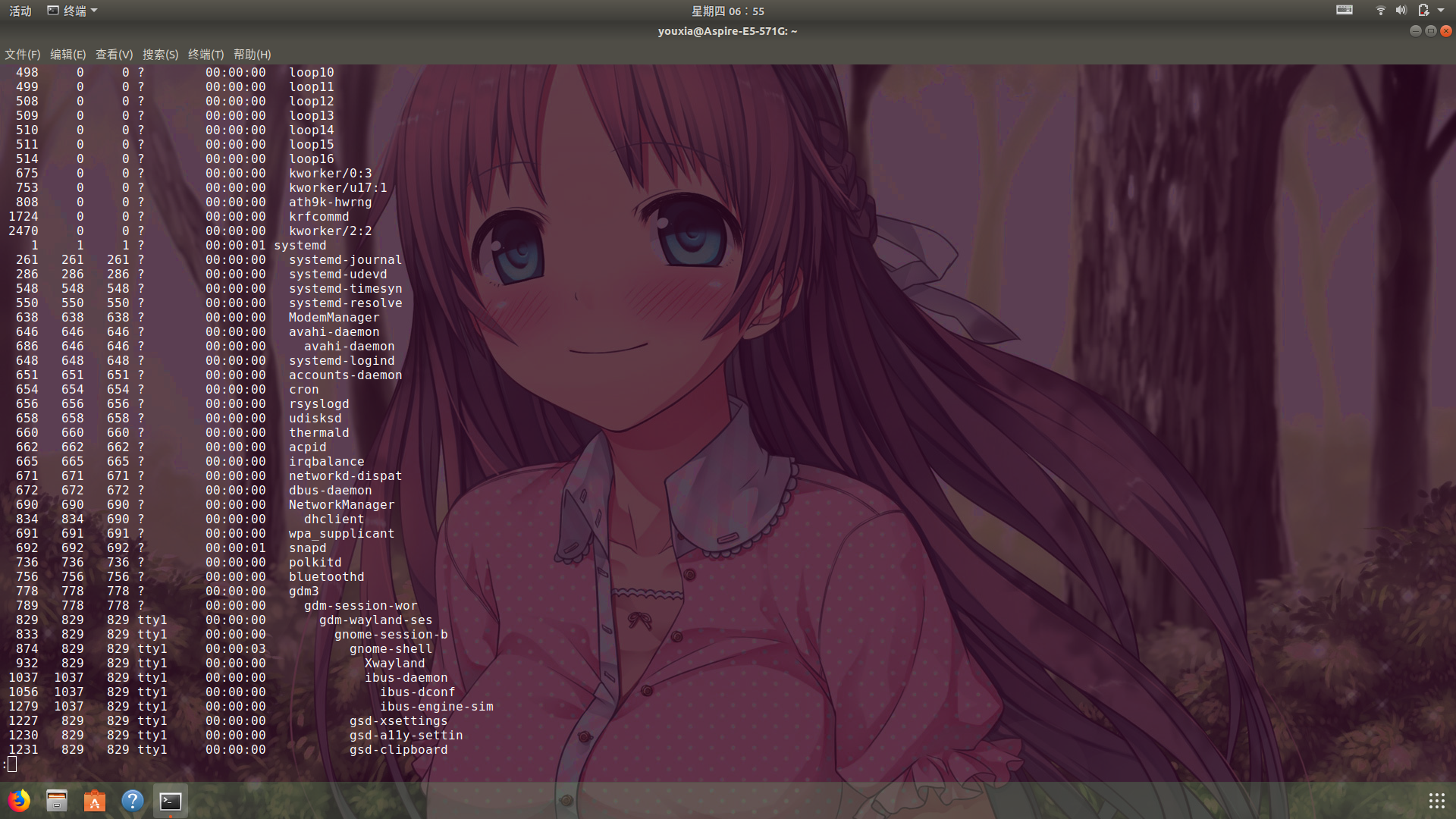
Task: Open the Files manager dock icon
Action: pyautogui.click(x=57, y=801)
